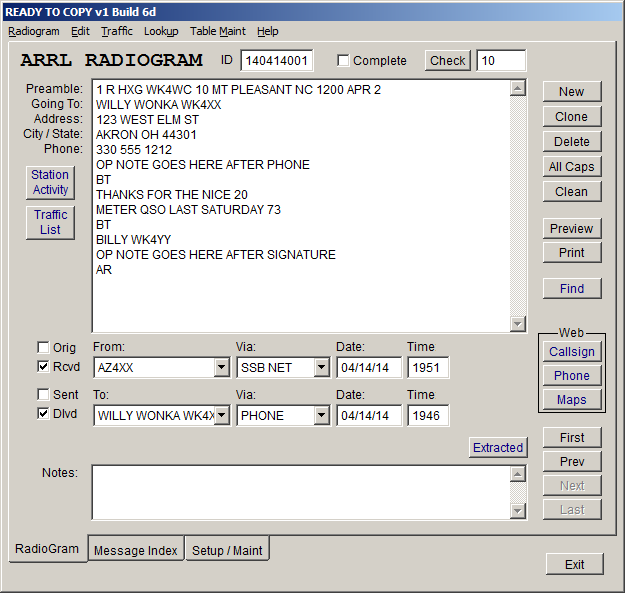Uncheck the Rcvd checkbox
Image resolution: width=625 pixels, height=593 pixels.
click(43, 366)
